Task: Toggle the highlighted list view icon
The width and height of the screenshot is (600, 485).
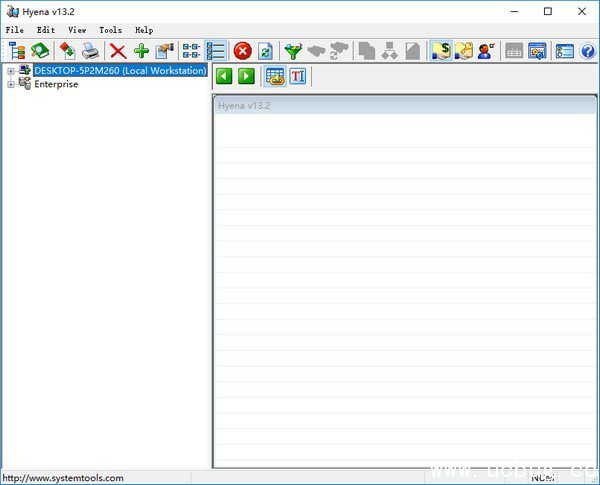Action: point(216,51)
